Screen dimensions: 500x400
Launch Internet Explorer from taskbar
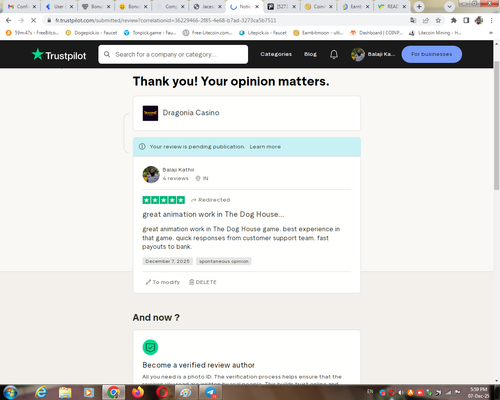[41, 392]
